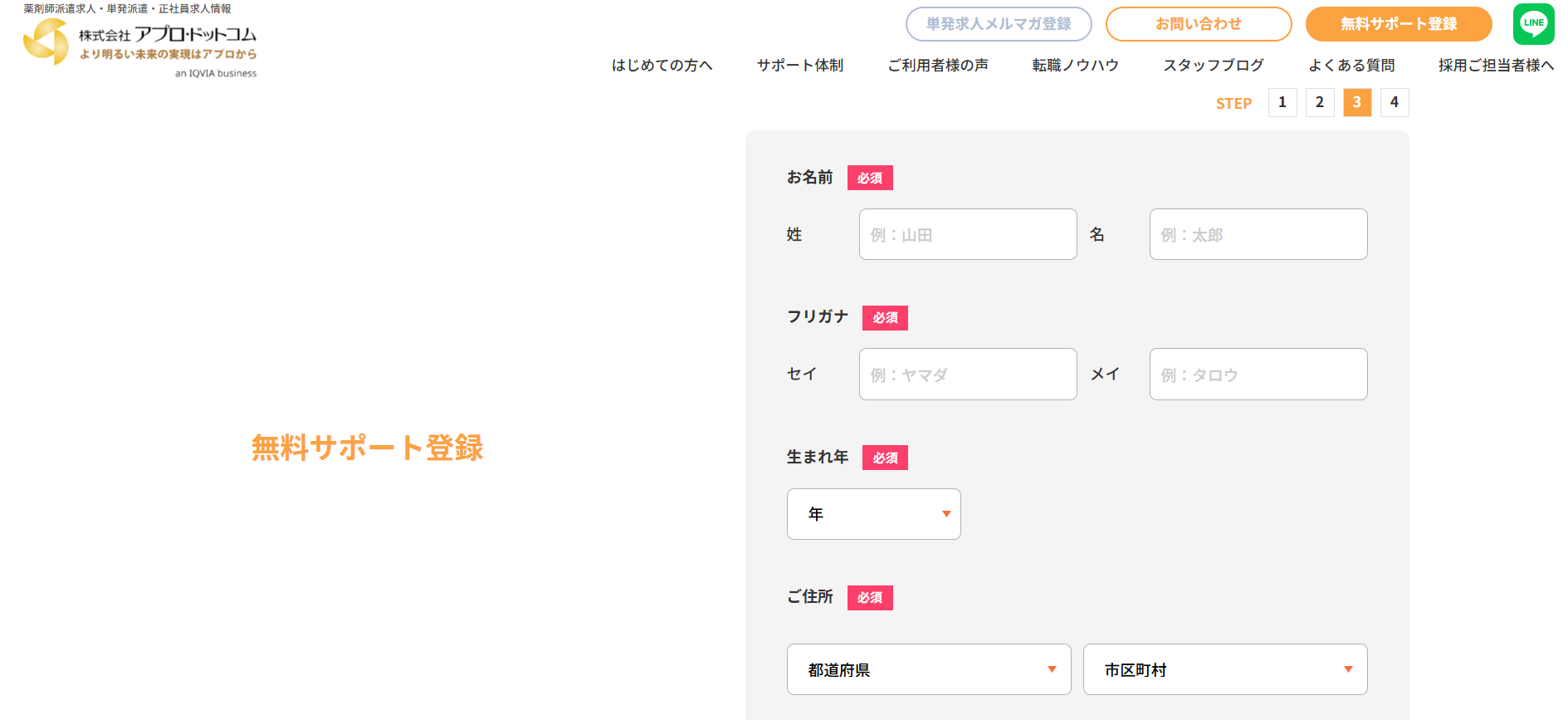The width and height of the screenshot is (1568, 720).
Task: Go to 採用ご担当者様へ page
Action: [1496, 66]
